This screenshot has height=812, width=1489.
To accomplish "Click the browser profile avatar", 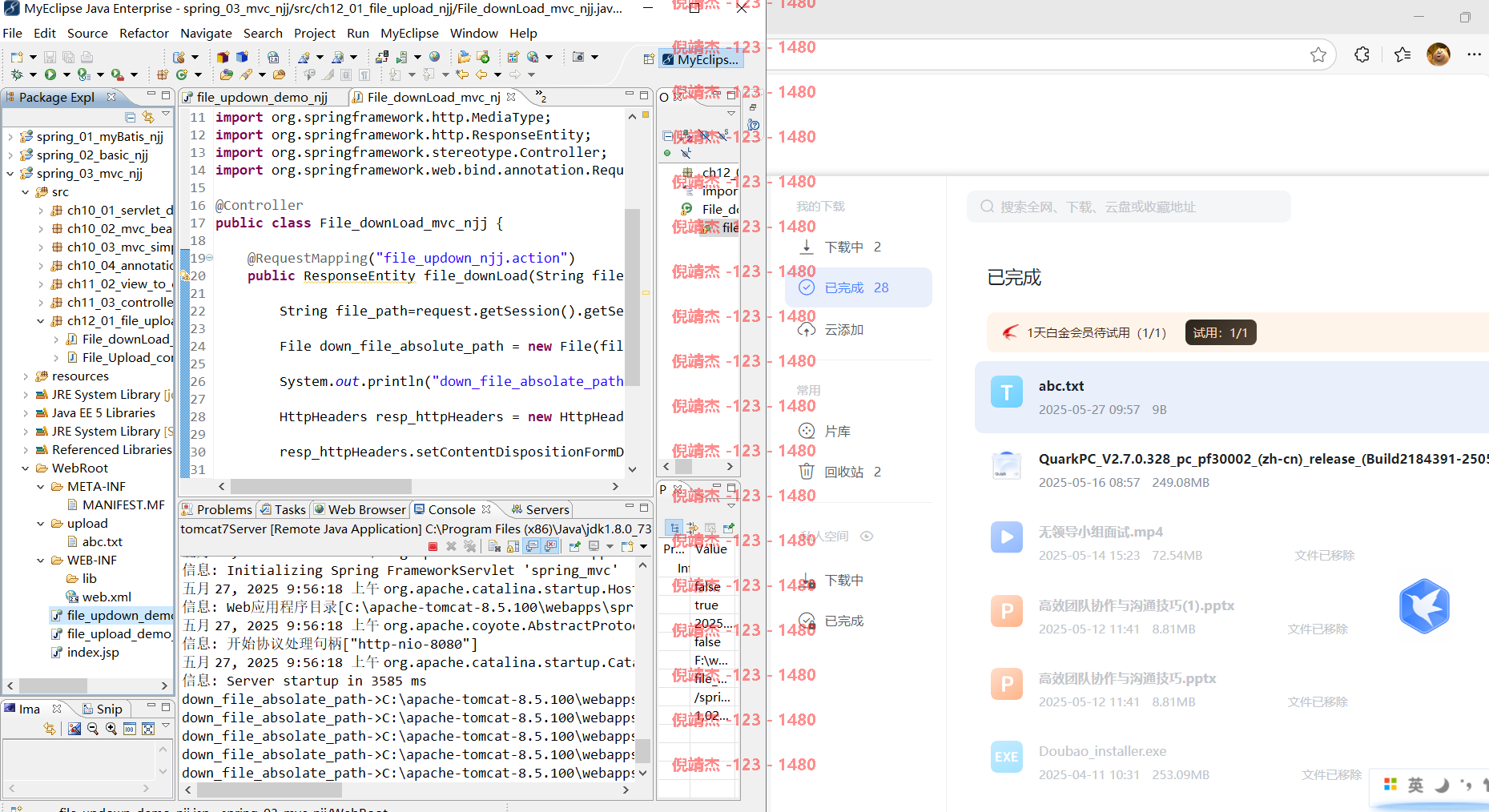I will tap(1439, 54).
